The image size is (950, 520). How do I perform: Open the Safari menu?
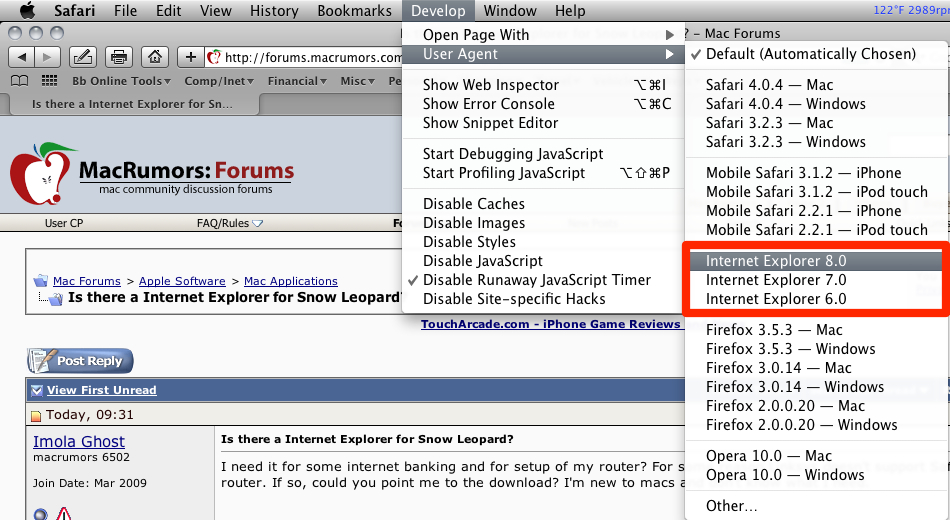tap(75, 10)
